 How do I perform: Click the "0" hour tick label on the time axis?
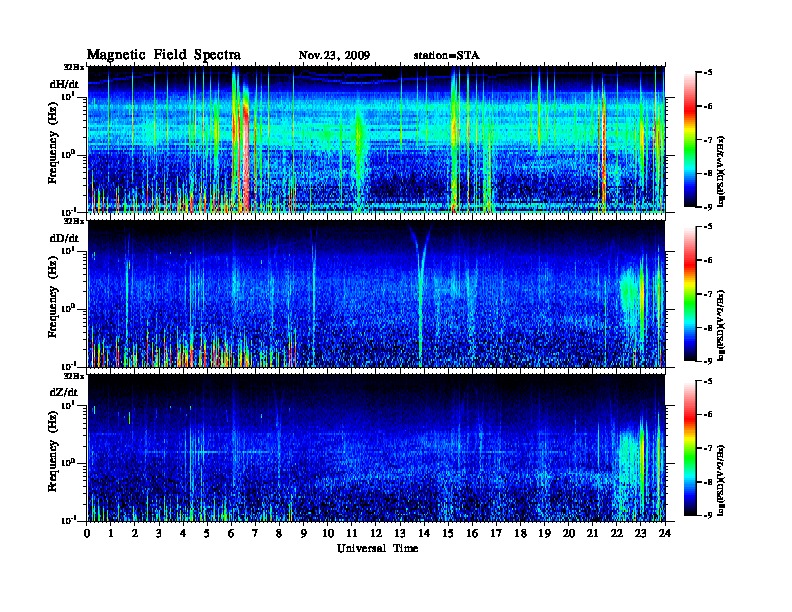point(87,534)
